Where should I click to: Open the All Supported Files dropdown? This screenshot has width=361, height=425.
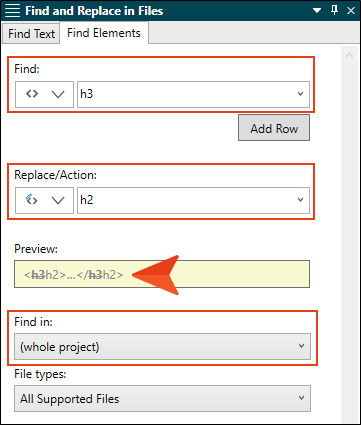(162, 399)
